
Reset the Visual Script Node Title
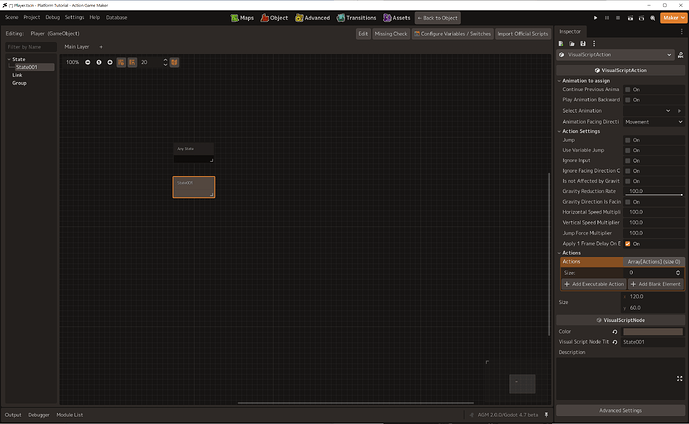click(x=615, y=342)
